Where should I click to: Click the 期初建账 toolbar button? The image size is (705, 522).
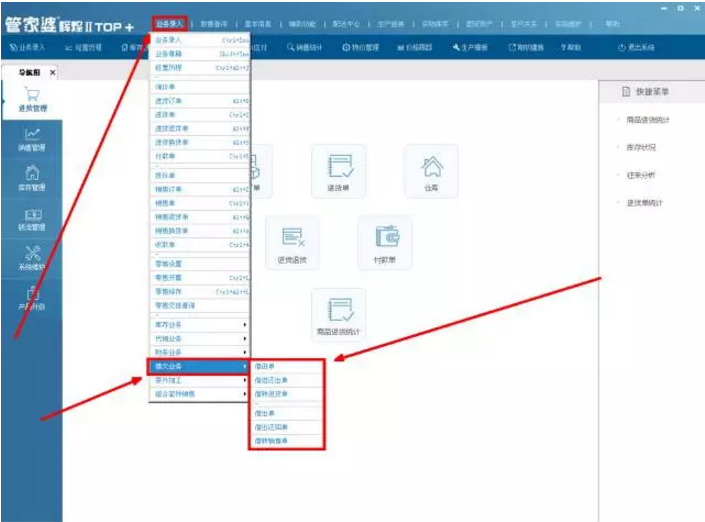point(526,47)
